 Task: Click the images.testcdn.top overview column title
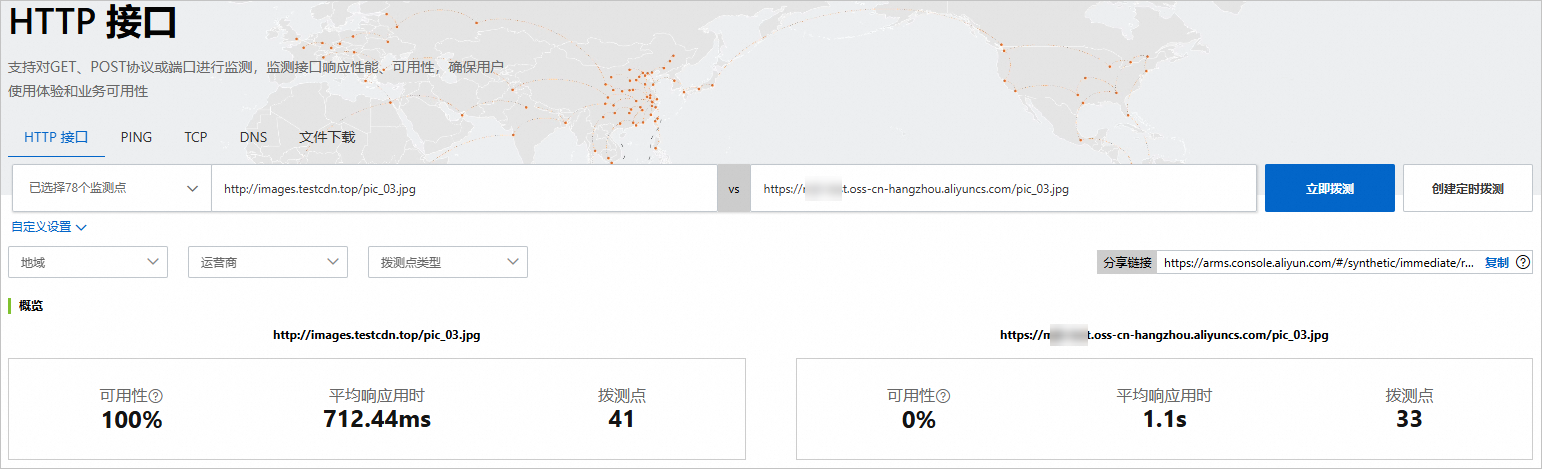[x=376, y=335]
